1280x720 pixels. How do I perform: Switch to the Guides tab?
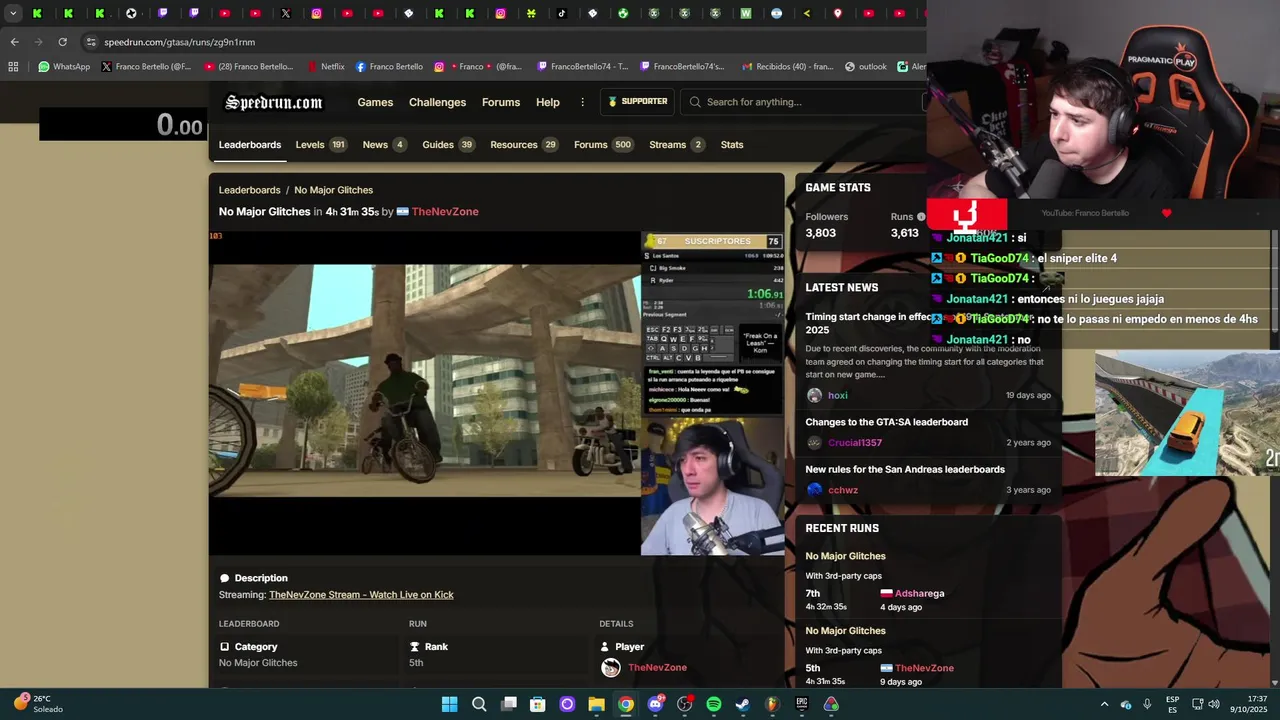448,145
